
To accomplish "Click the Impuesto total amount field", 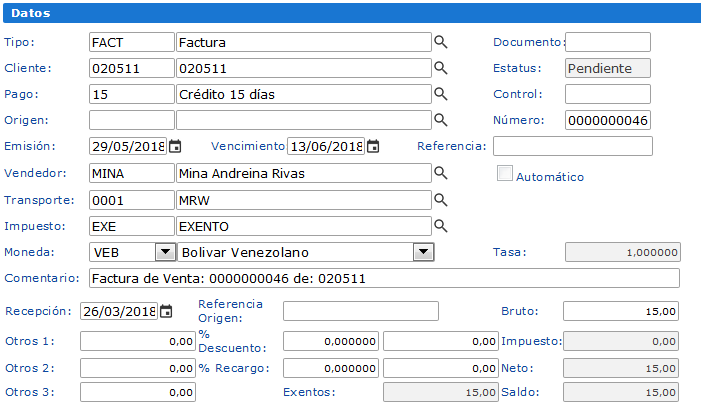I will (621, 341).
